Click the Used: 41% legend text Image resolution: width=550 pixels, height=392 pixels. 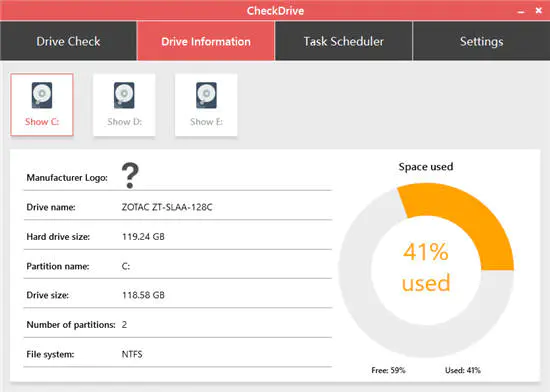point(463,370)
